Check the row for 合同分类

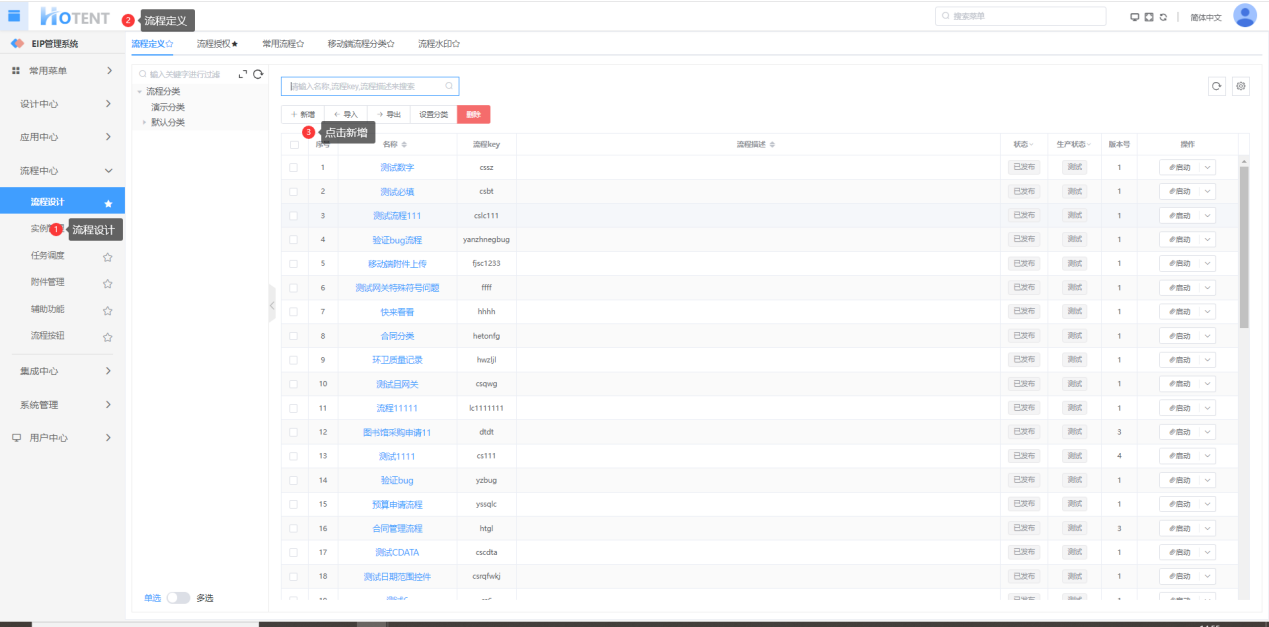tap(294, 335)
